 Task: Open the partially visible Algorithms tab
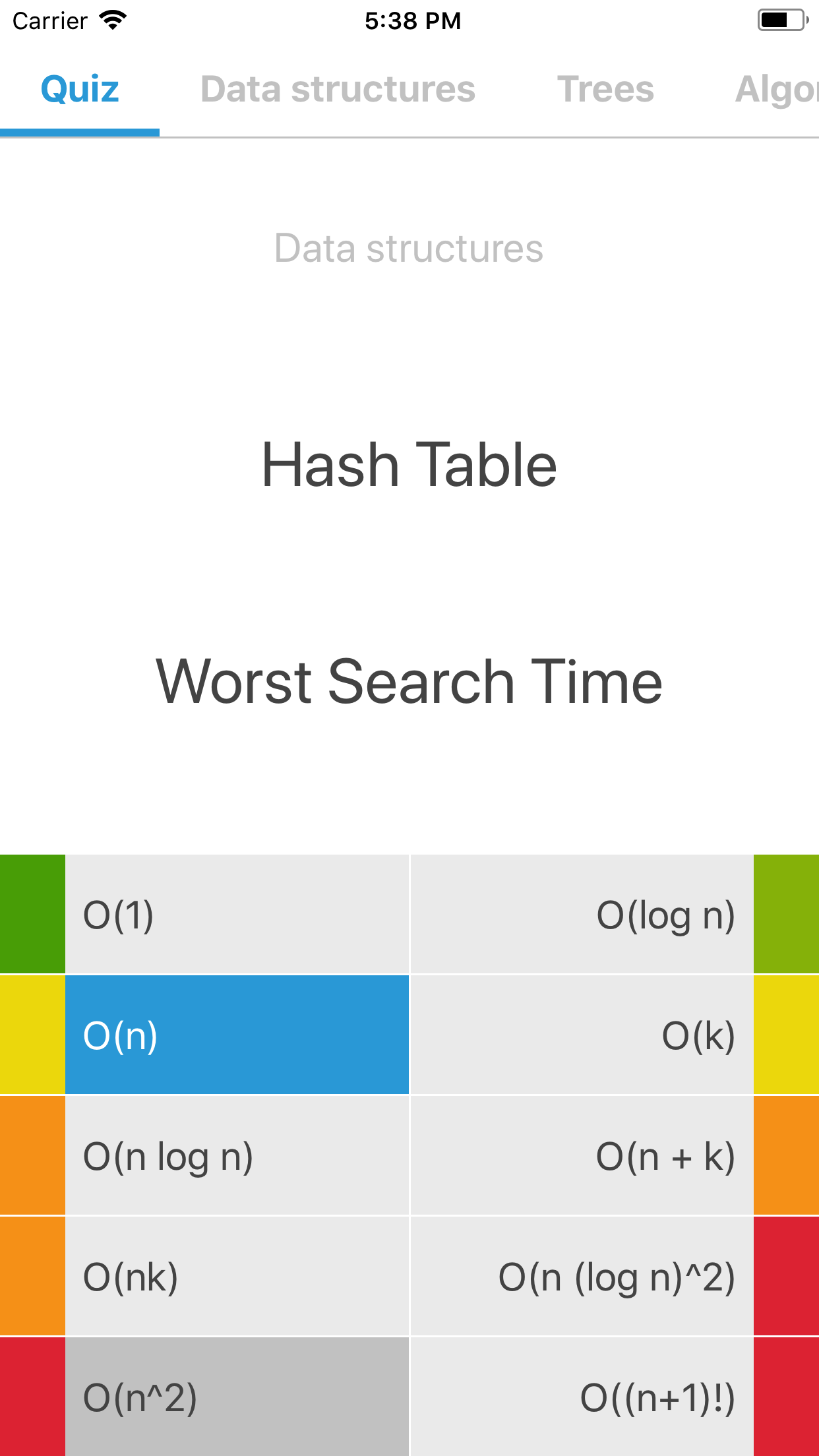pos(777,89)
